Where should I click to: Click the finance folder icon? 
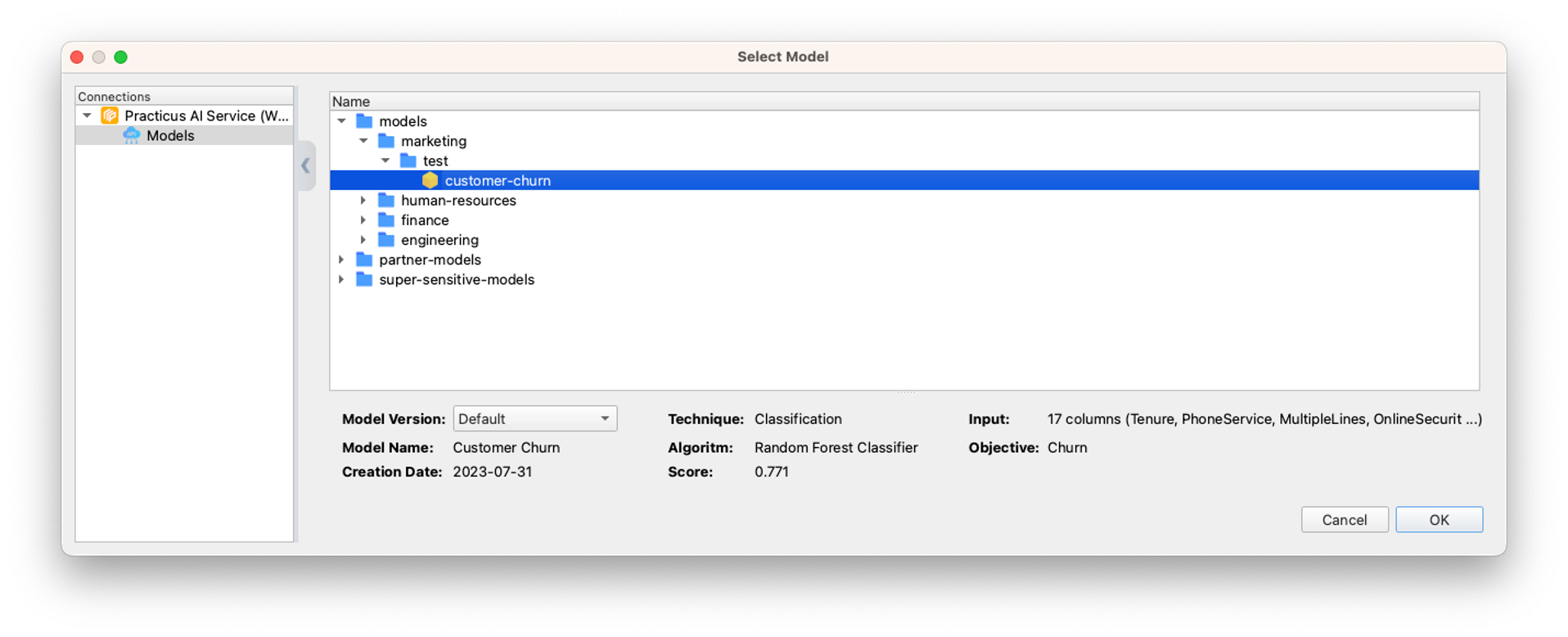(x=386, y=220)
